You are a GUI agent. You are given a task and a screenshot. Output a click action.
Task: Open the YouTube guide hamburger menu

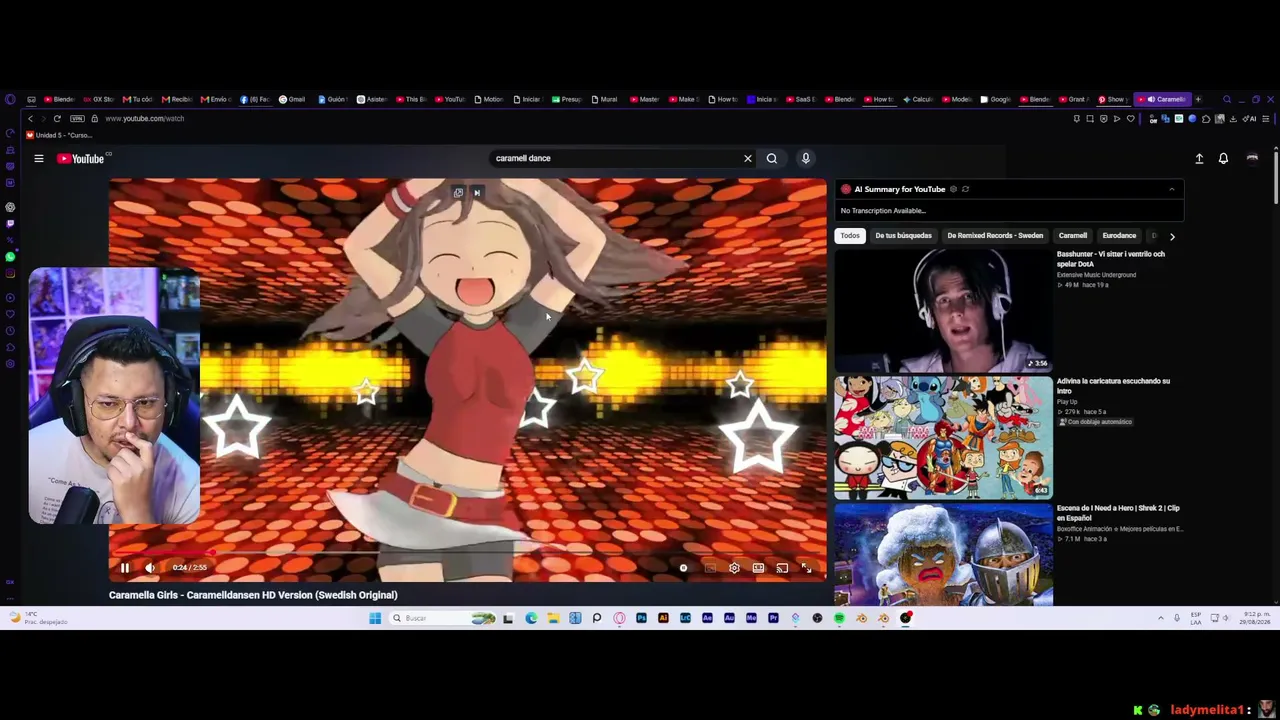(x=39, y=158)
